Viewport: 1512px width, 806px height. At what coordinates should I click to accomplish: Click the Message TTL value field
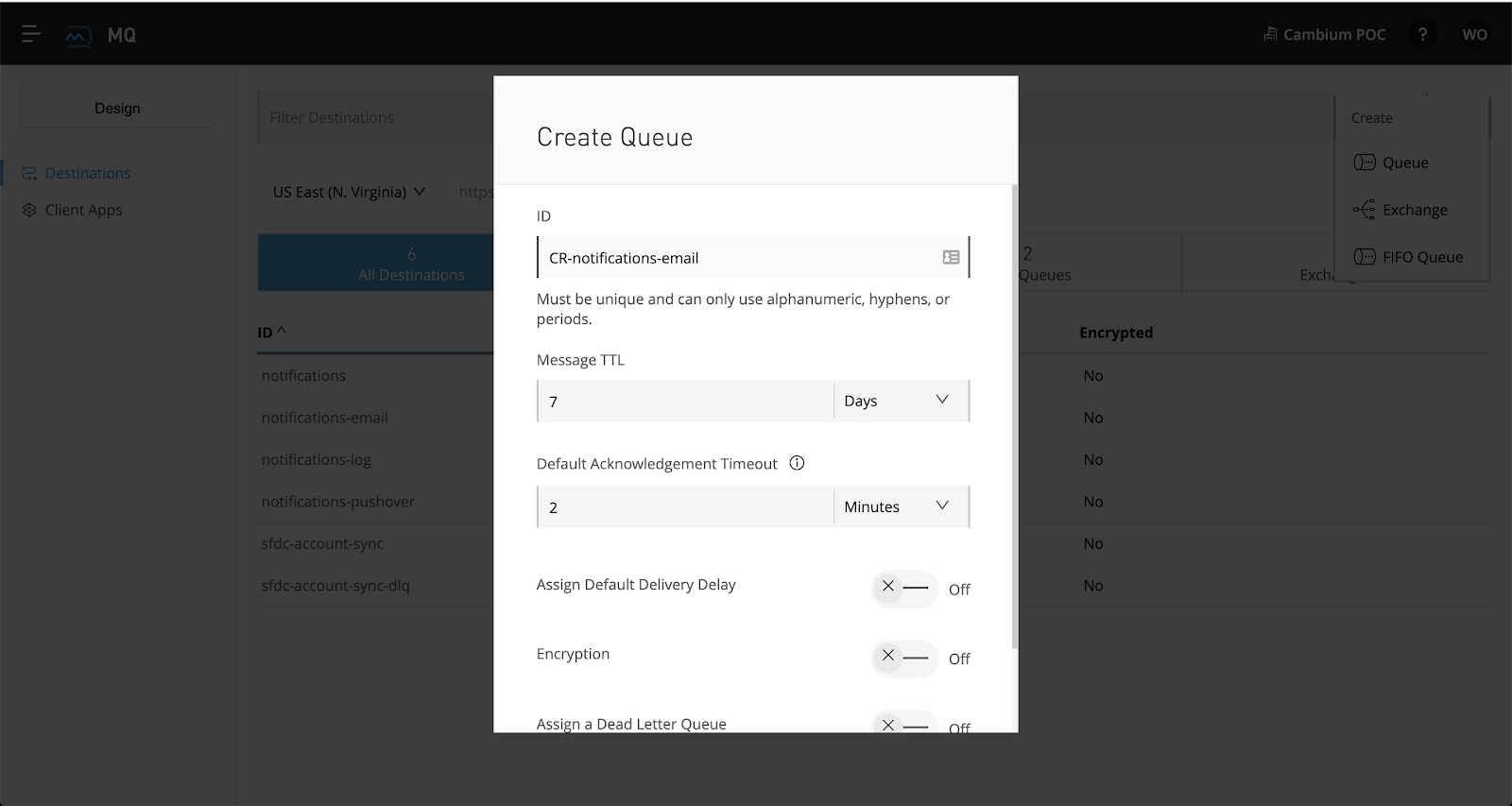(x=685, y=402)
